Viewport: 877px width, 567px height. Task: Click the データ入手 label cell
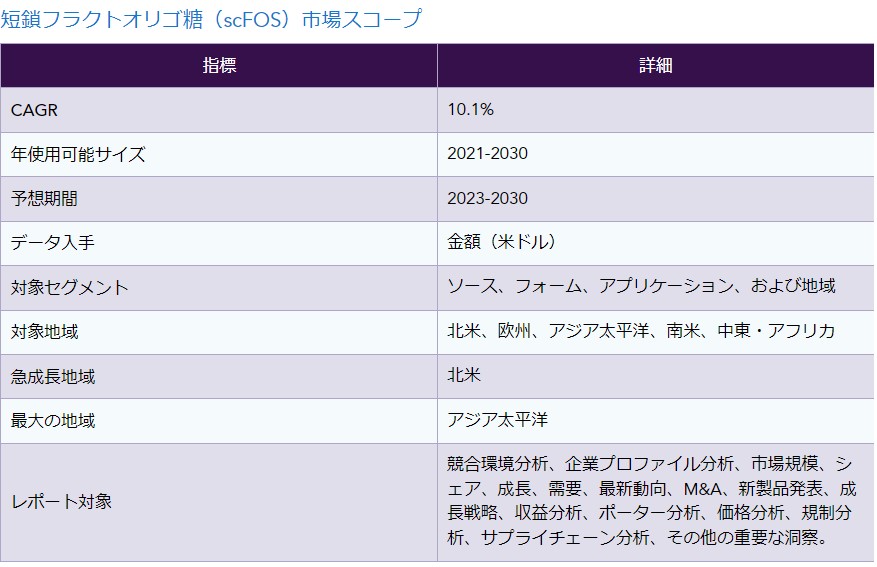click(219, 243)
